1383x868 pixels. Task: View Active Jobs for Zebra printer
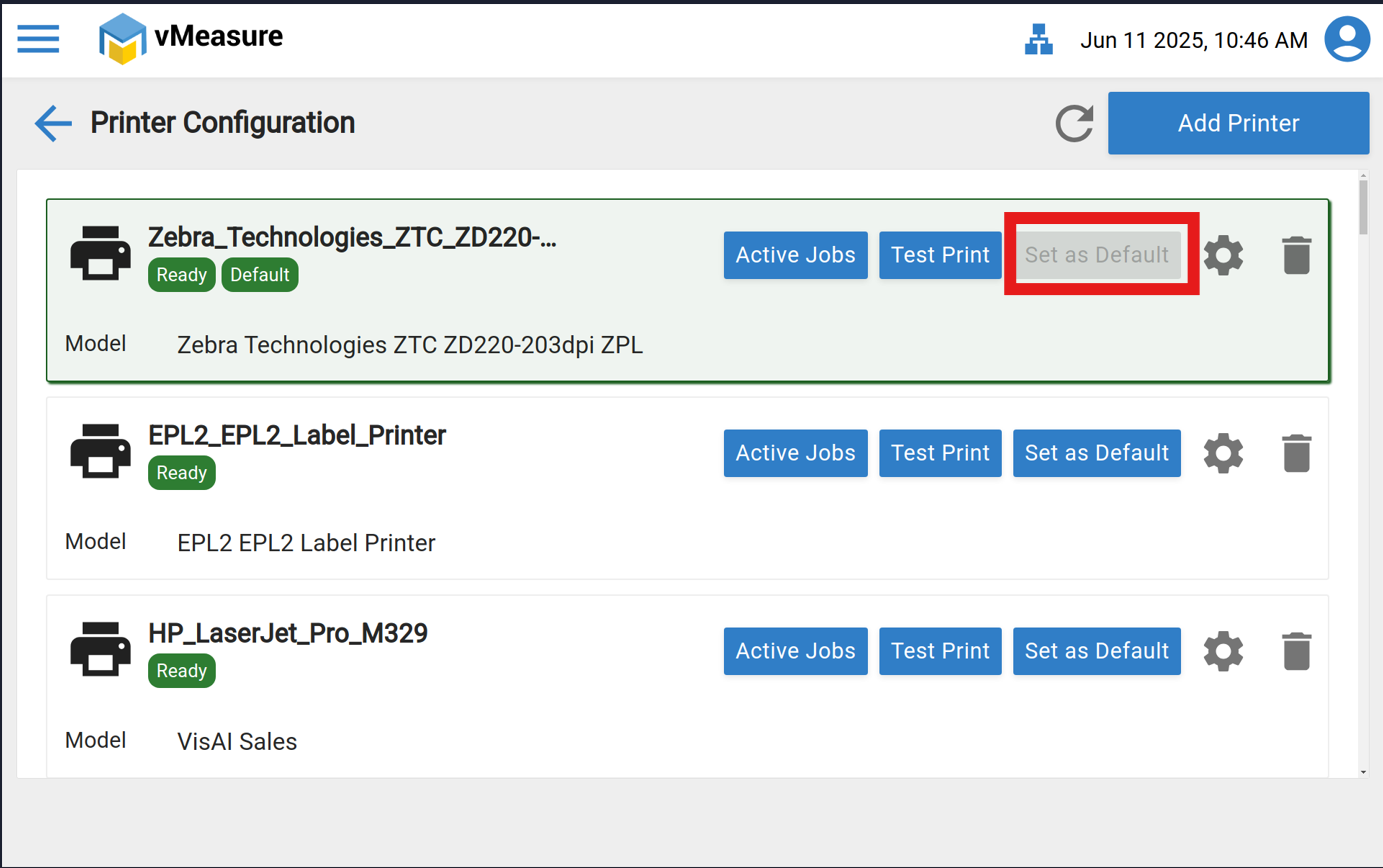pyautogui.click(x=795, y=255)
